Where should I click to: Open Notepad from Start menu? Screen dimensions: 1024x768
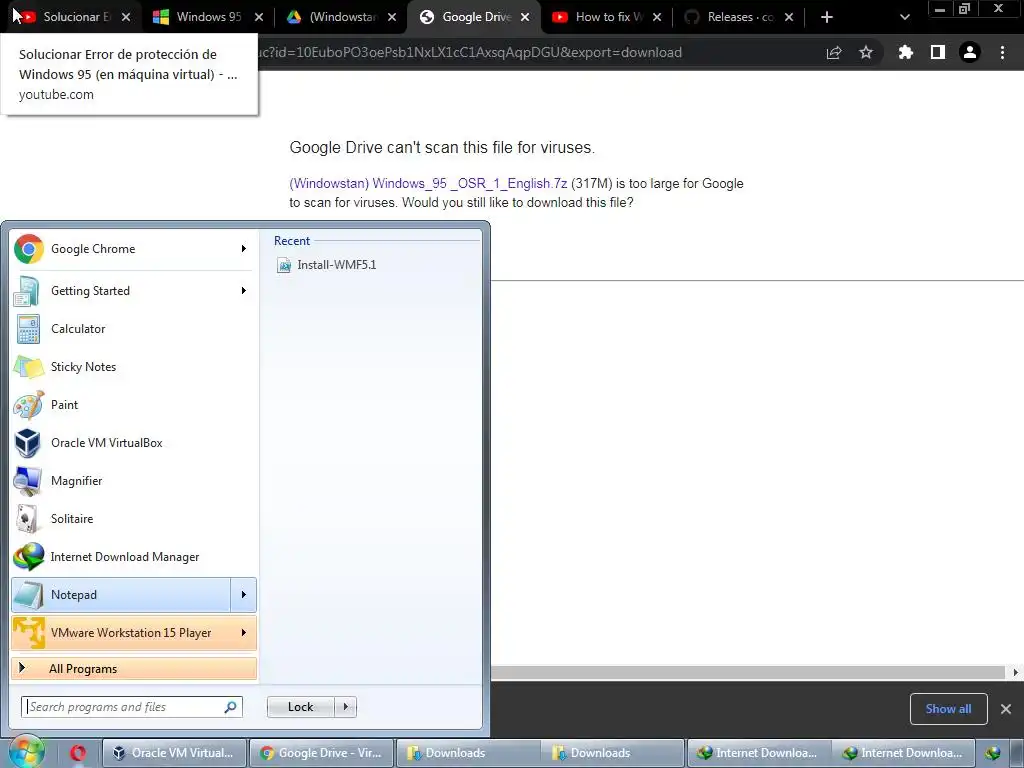click(x=121, y=595)
